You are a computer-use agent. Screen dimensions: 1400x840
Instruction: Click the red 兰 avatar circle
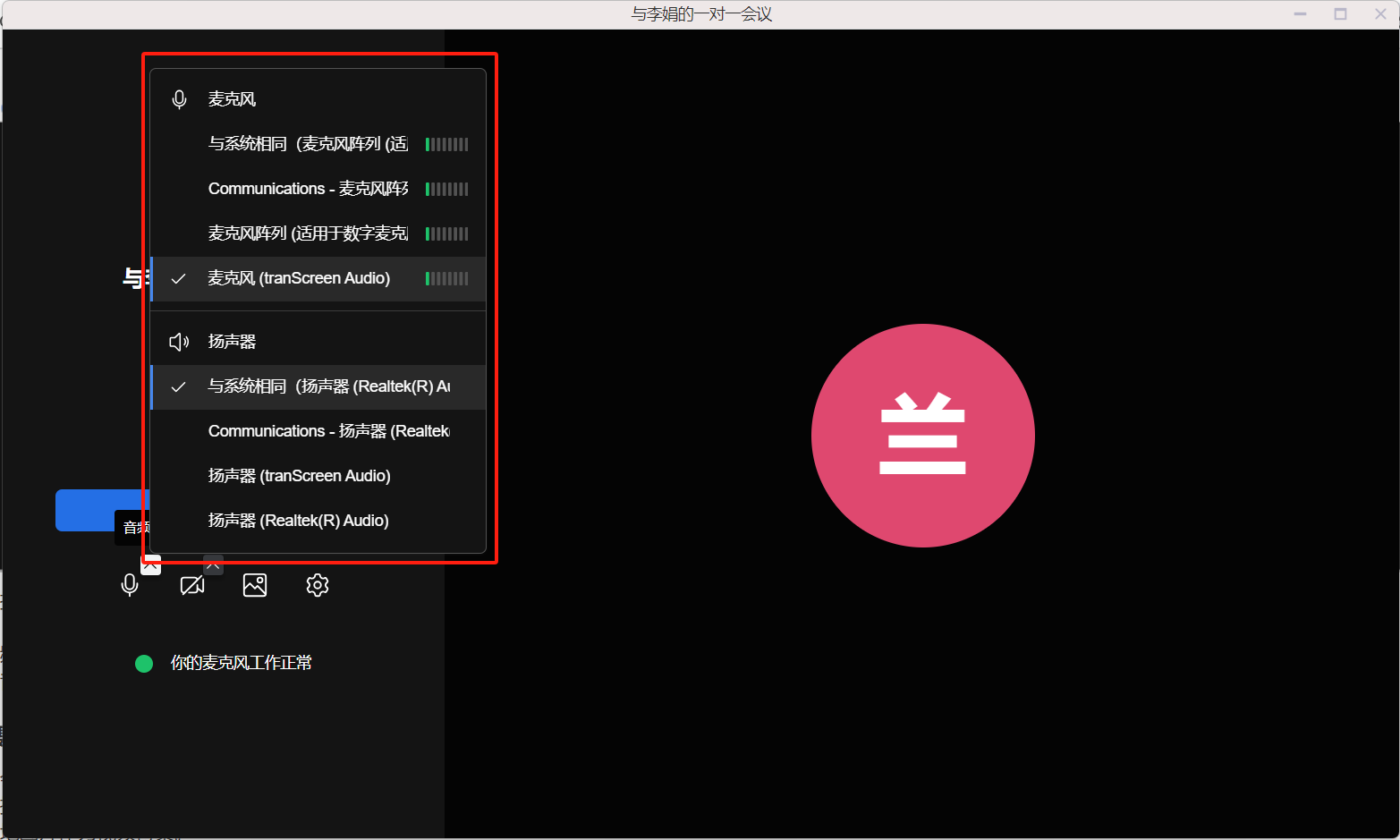coord(922,436)
